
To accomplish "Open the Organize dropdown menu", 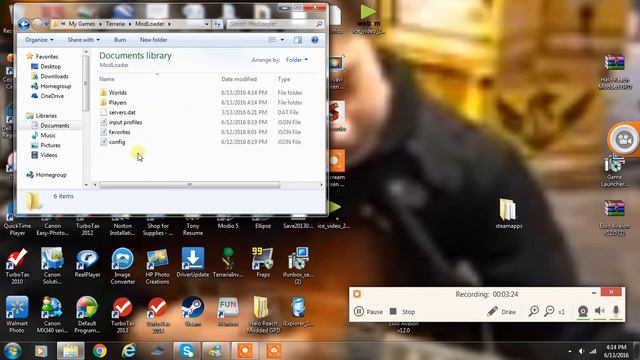I will (x=39, y=40).
